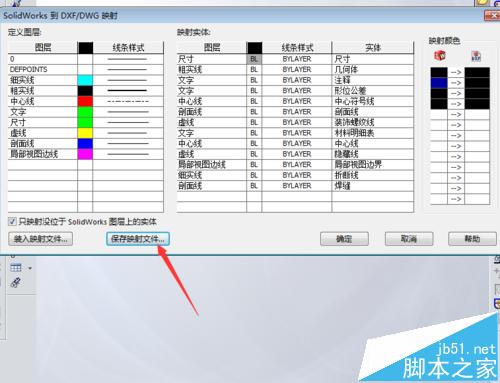Click the SolidWorks color icon above mapped colors
The image size is (500, 383).
click(440, 56)
